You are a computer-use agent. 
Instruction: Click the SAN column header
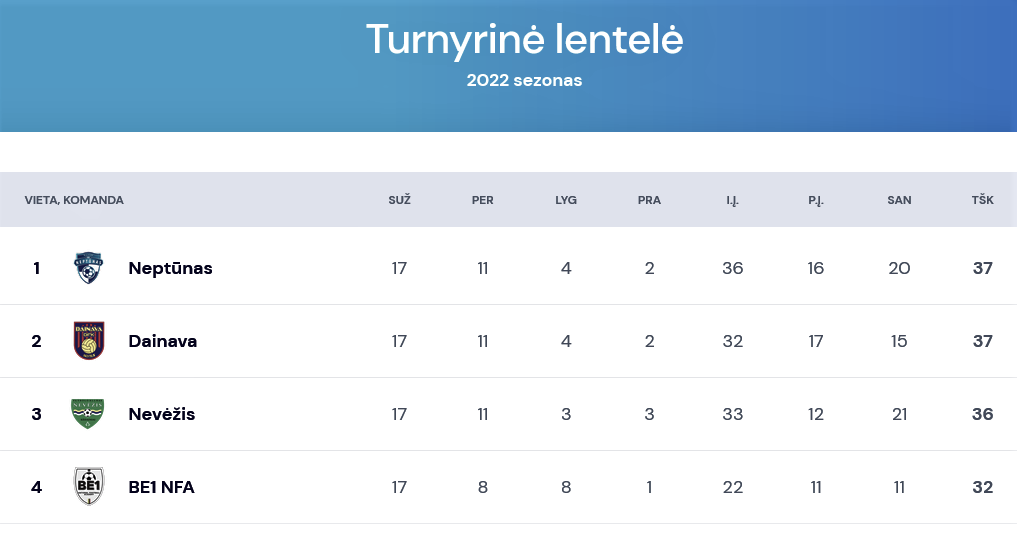tap(899, 200)
